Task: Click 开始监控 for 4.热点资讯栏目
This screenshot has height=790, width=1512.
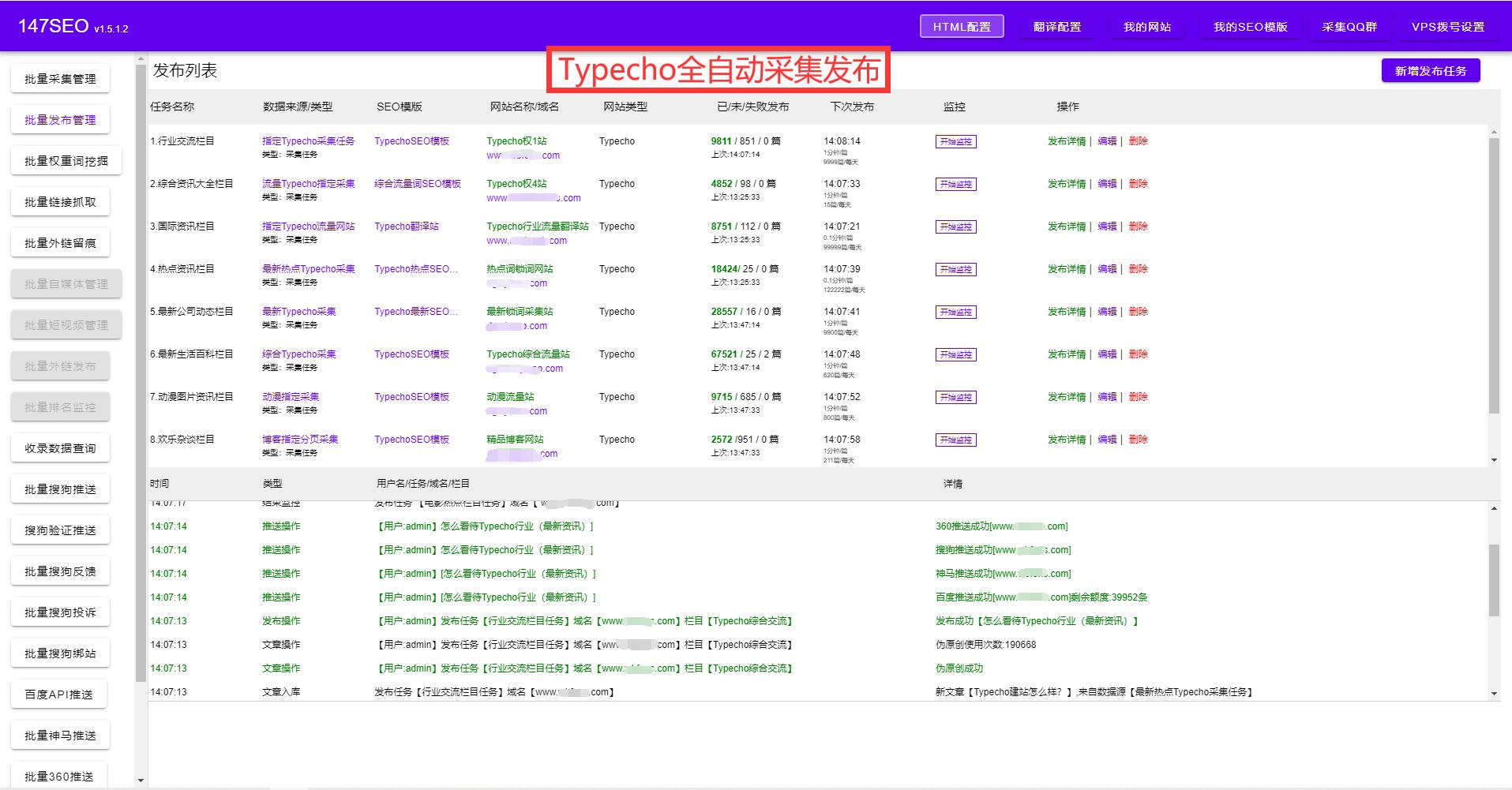Action: pyautogui.click(x=955, y=270)
